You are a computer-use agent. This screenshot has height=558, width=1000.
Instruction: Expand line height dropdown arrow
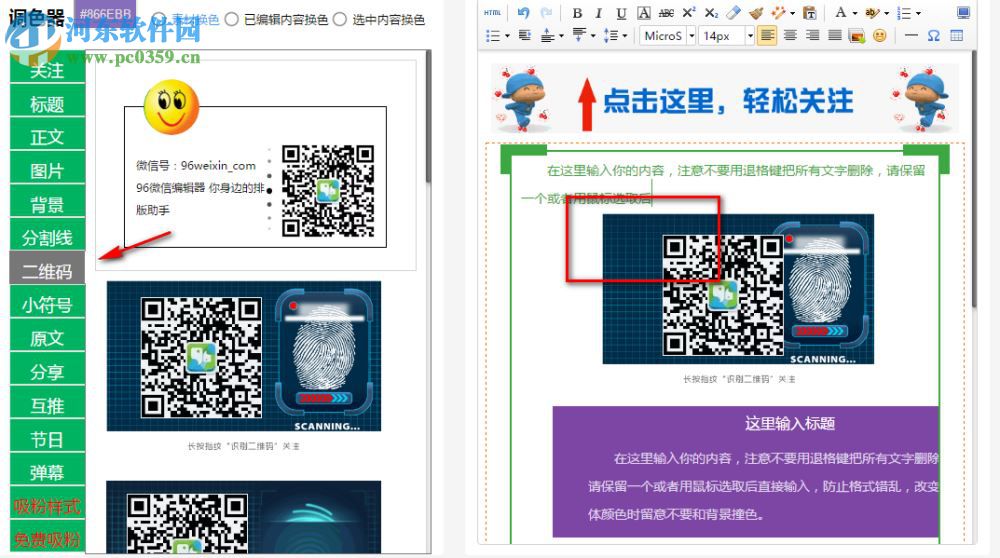(624, 36)
